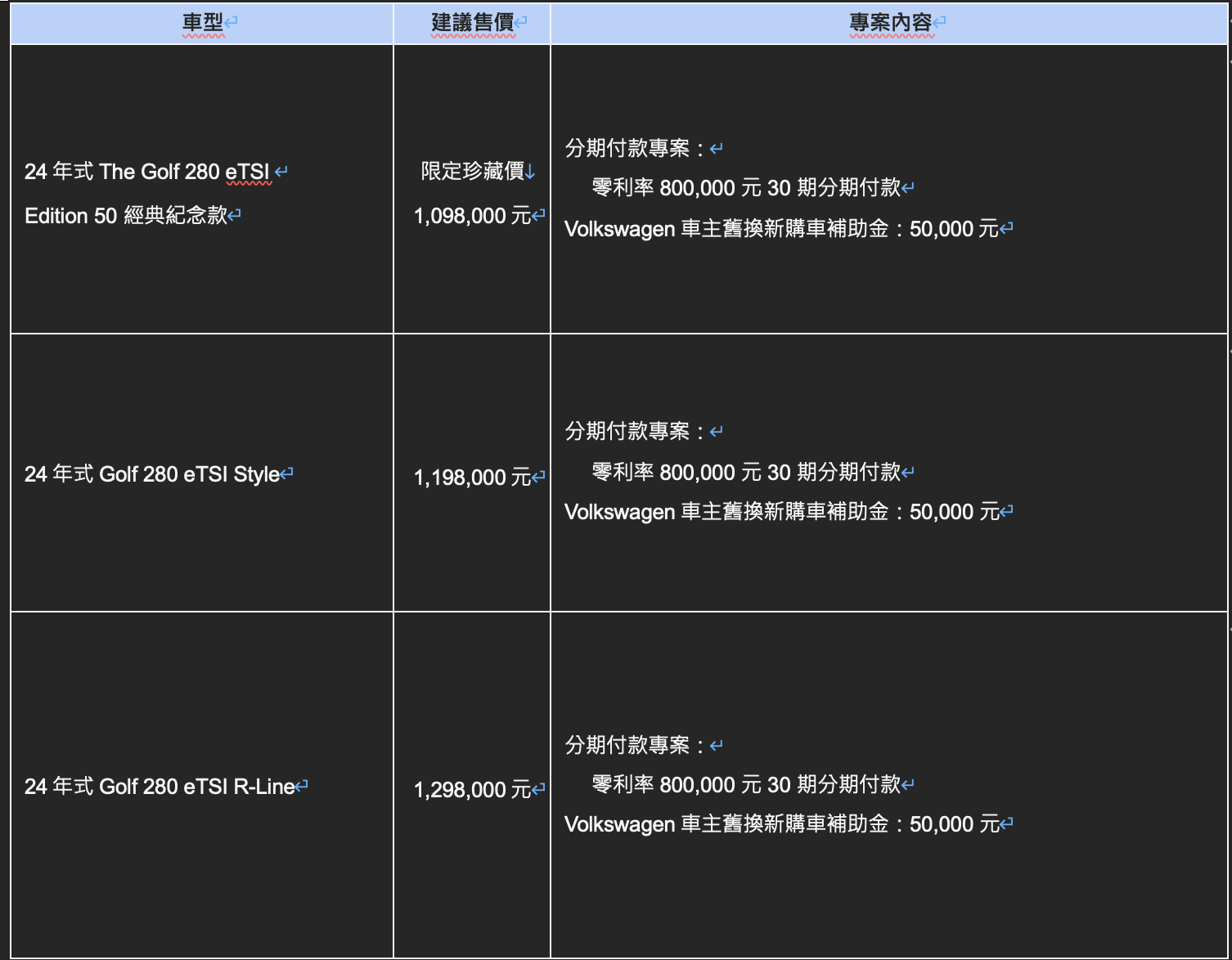Click the 1,198,000 元 price

pos(472,478)
